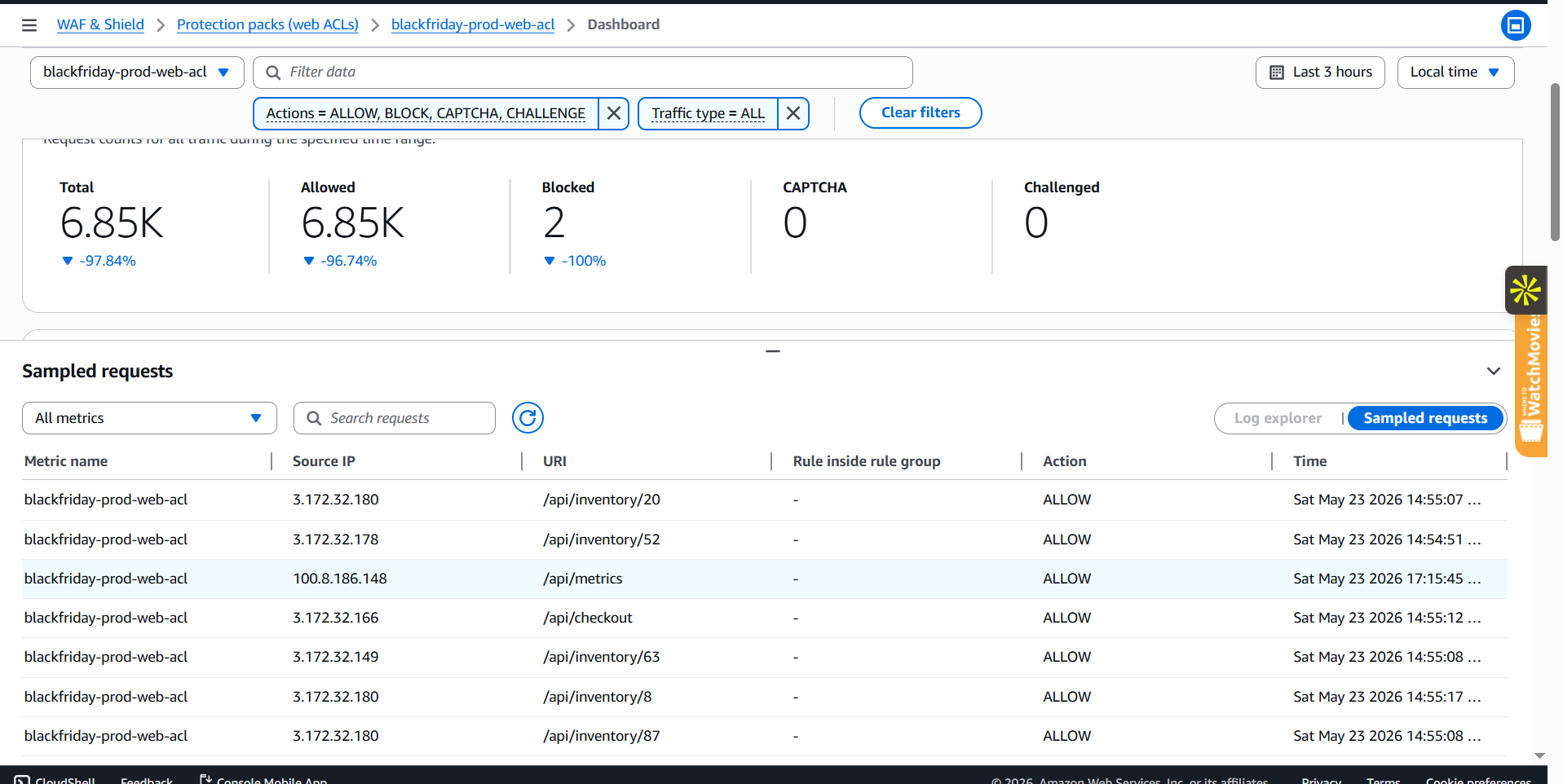Click the Time column header
This screenshot has height=784, width=1563.
[1310, 461]
